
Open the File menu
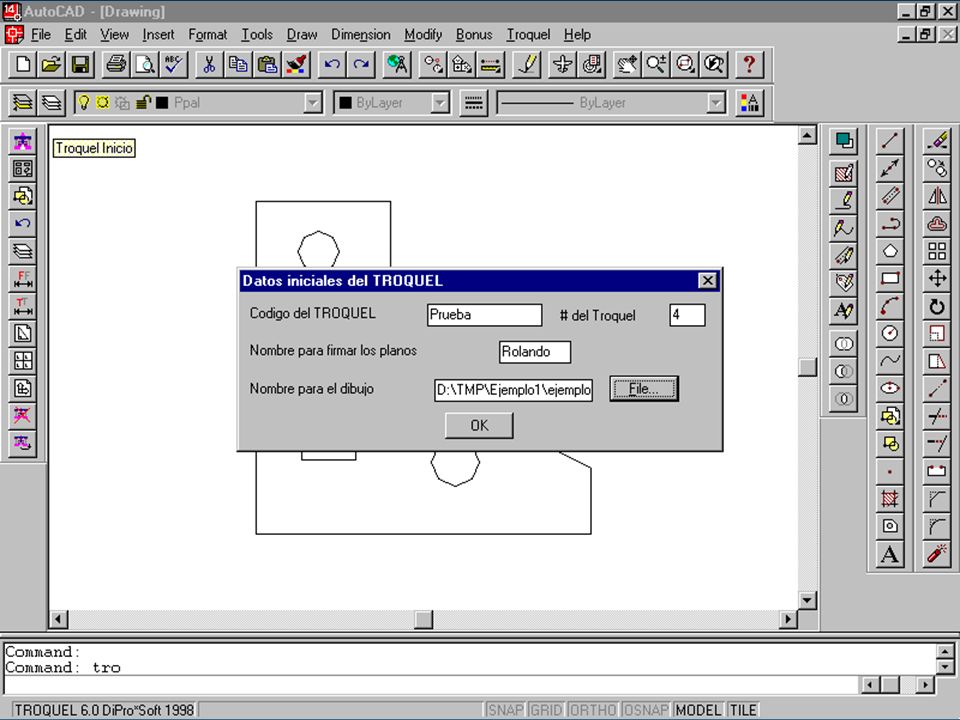point(40,34)
